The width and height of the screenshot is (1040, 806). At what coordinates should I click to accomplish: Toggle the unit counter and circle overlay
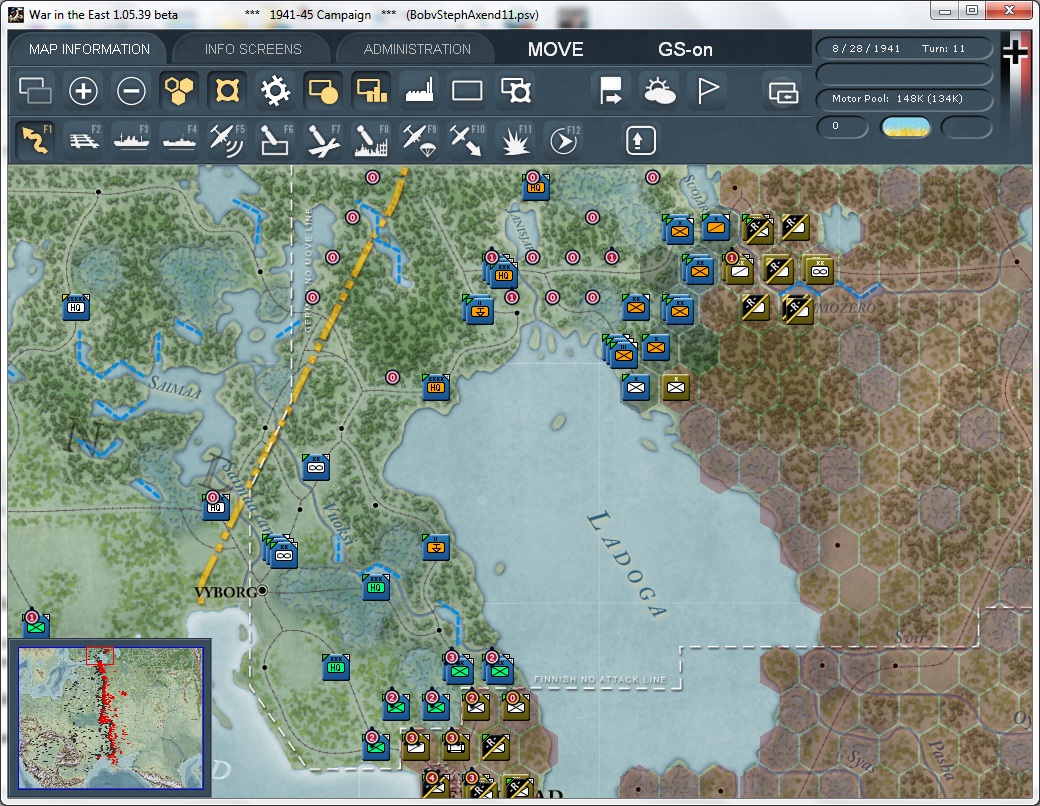pos(323,91)
